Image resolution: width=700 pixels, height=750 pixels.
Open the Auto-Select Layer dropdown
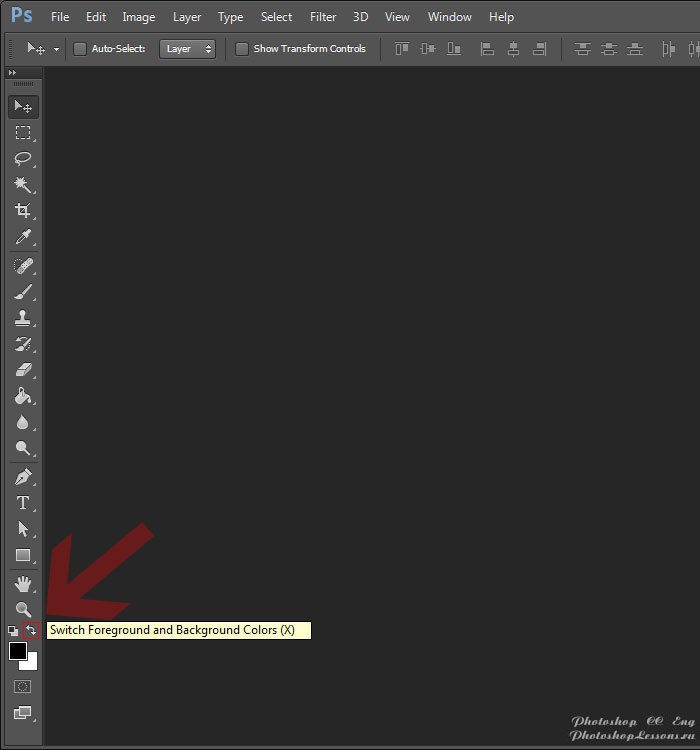187,48
